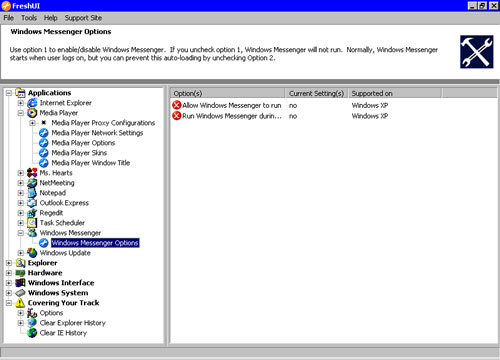
Task: Collapse the Windows Messenger node
Action: (21, 233)
